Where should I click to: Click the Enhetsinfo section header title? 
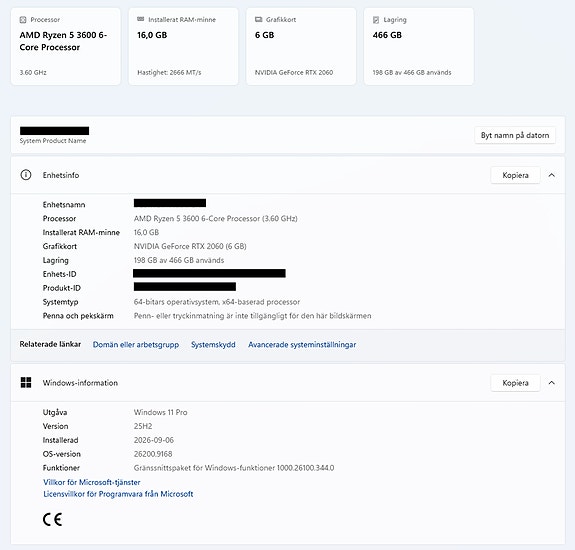pyautogui.click(x=61, y=175)
